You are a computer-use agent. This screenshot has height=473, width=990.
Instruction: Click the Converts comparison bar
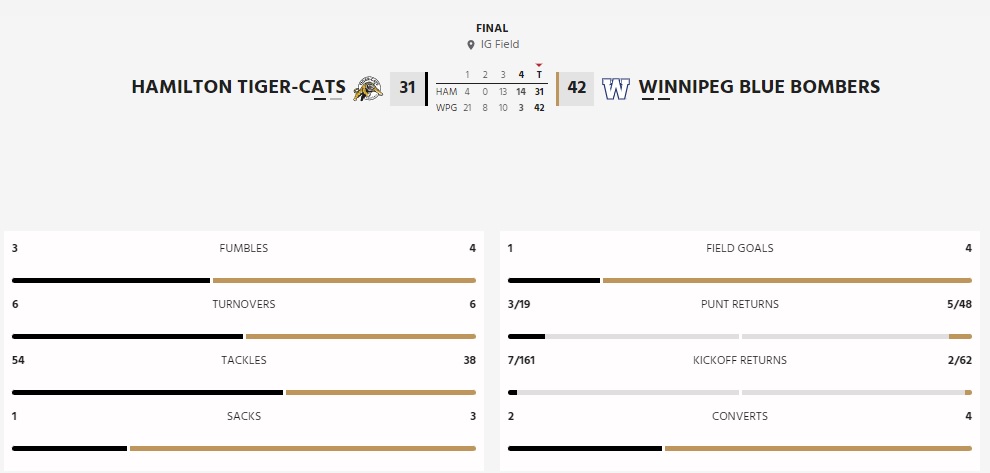(x=739, y=448)
